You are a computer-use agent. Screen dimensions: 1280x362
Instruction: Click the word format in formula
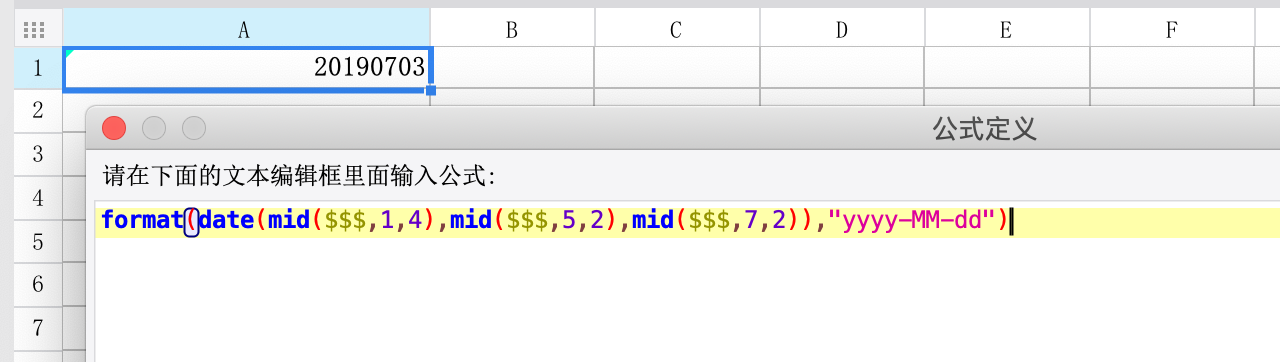pos(142,220)
